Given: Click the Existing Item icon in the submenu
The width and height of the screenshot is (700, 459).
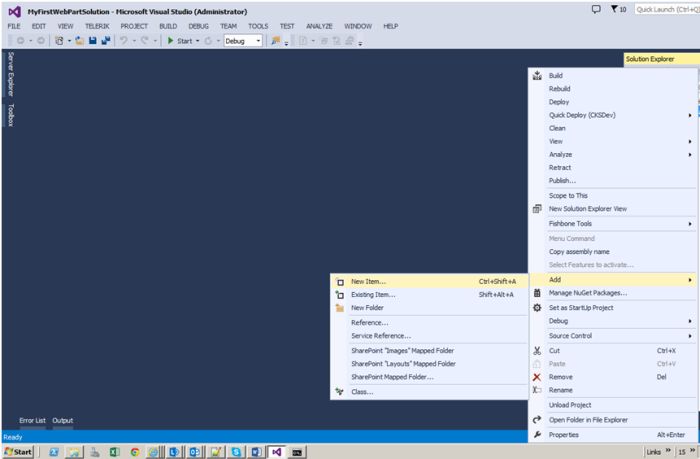Looking at the screenshot, I should [x=340, y=295].
